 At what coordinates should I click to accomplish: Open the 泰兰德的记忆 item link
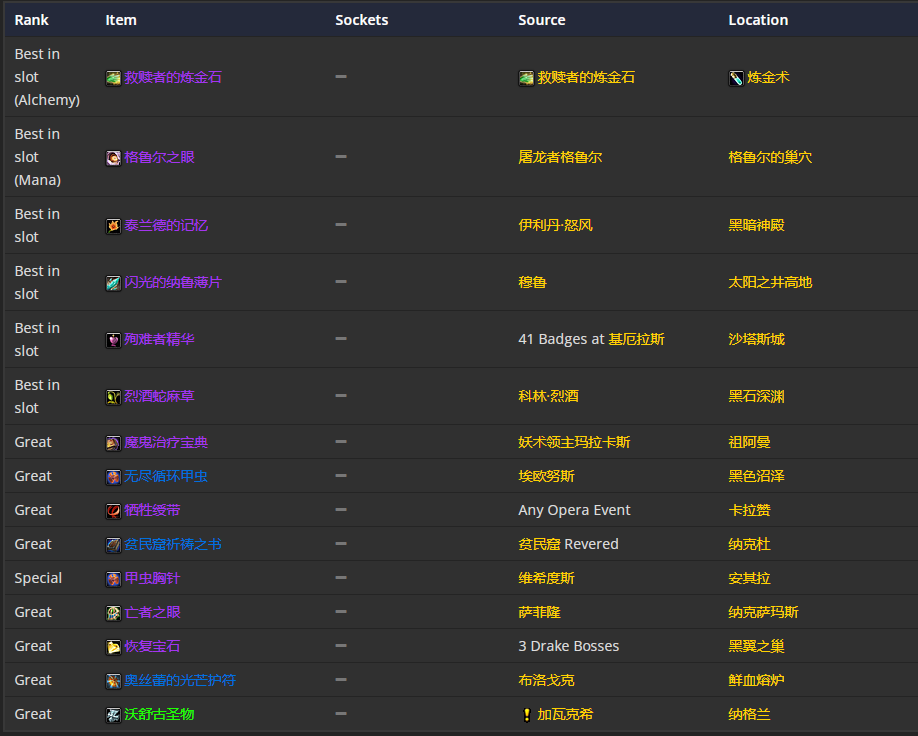tap(166, 225)
